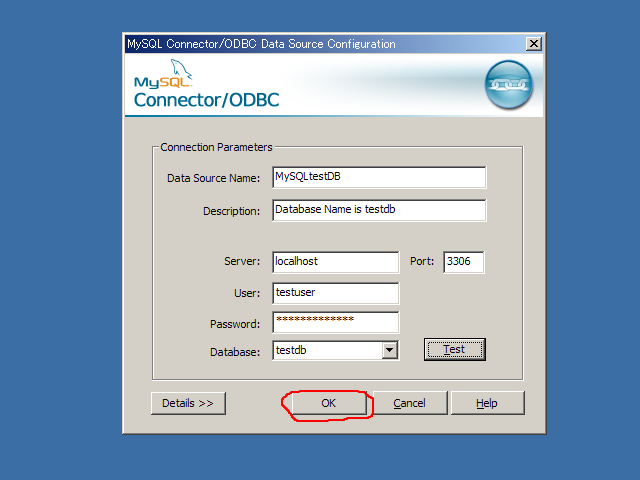Focus the User field with testuser
This screenshot has width=640, height=480.
(x=336, y=293)
